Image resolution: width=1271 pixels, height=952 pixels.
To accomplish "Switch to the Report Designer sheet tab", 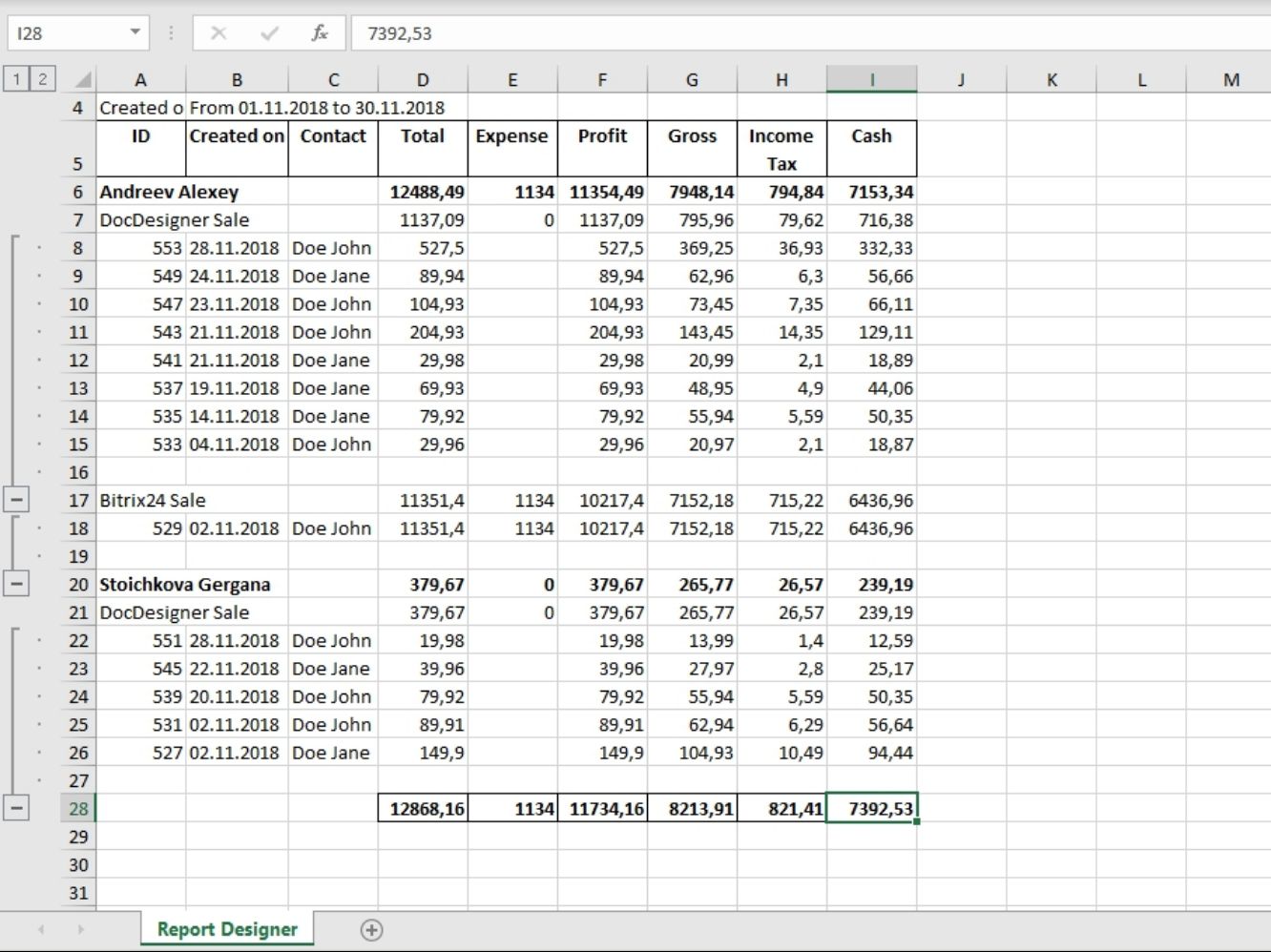I will (x=227, y=929).
